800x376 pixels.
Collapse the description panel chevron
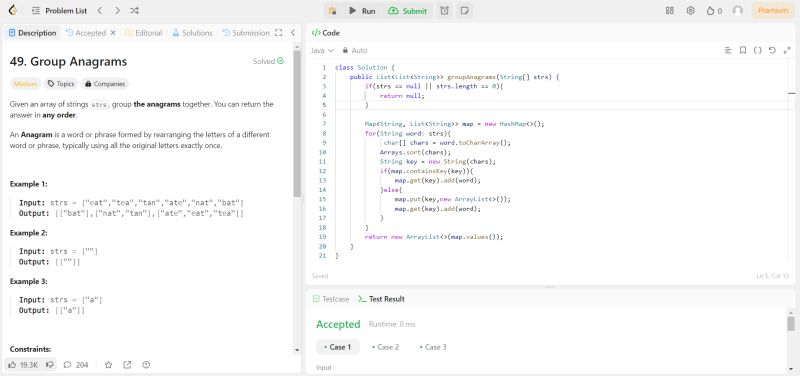point(293,33)
